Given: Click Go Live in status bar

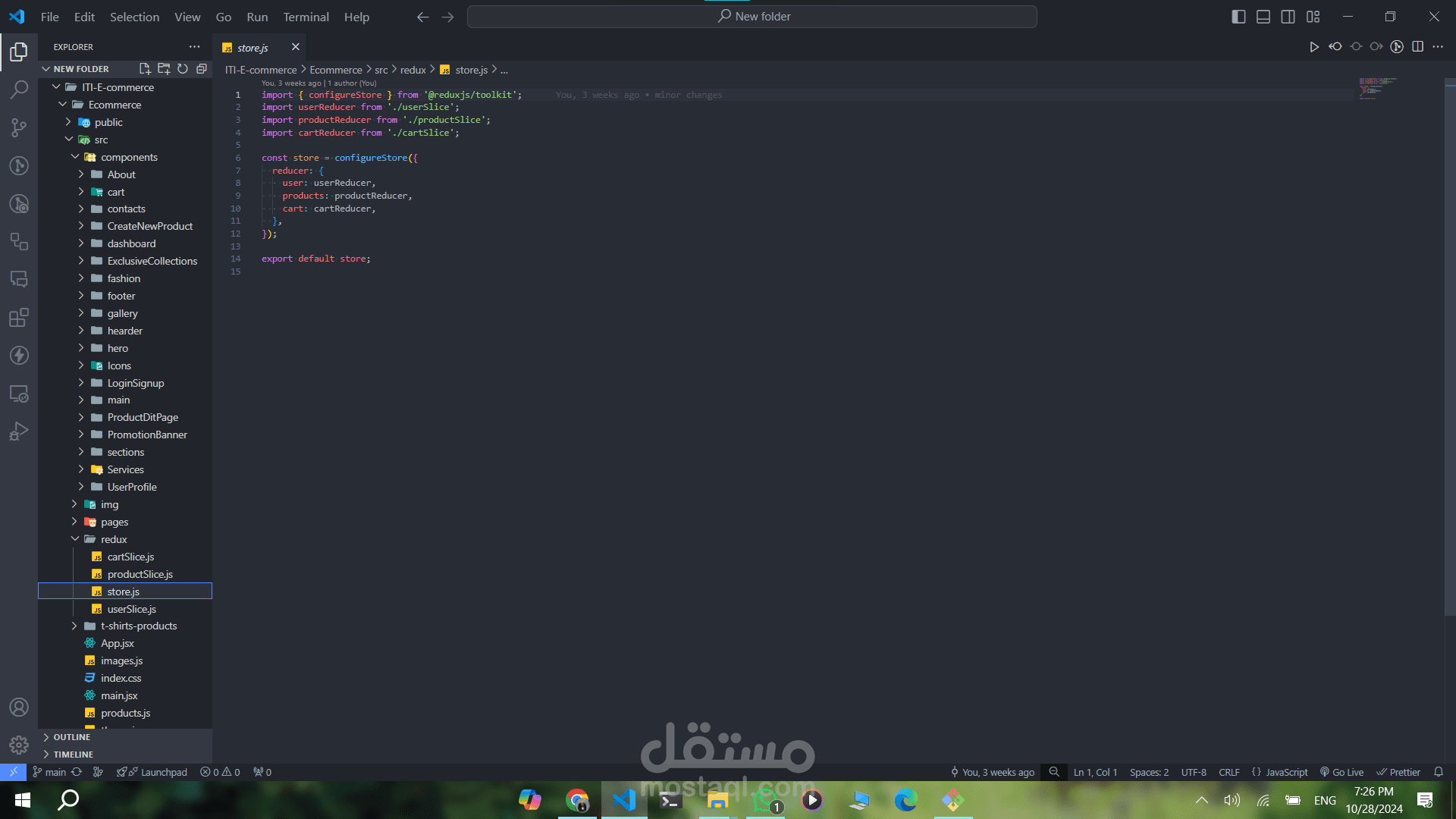Looking at the screenshot, I should pyautogui.click(x=1341, y=772).
